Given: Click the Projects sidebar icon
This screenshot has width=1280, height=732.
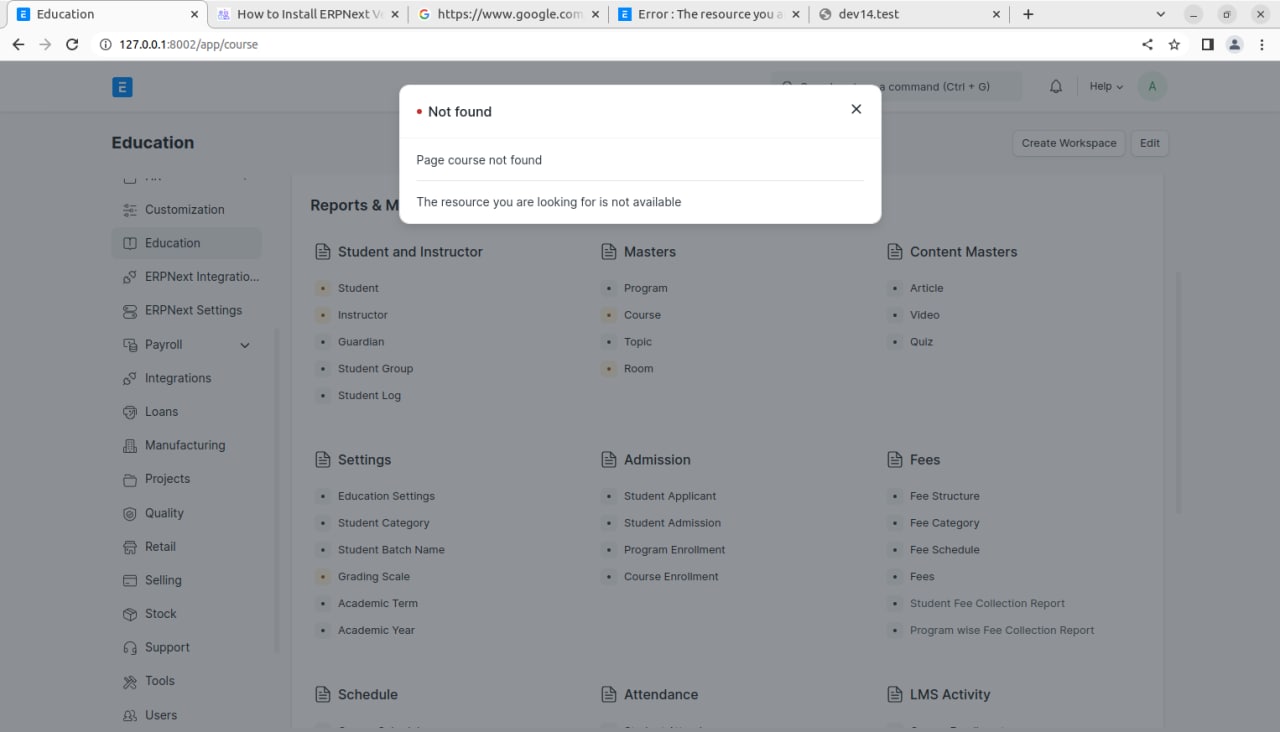Looking at the screenshot, I should coord(129,479).
